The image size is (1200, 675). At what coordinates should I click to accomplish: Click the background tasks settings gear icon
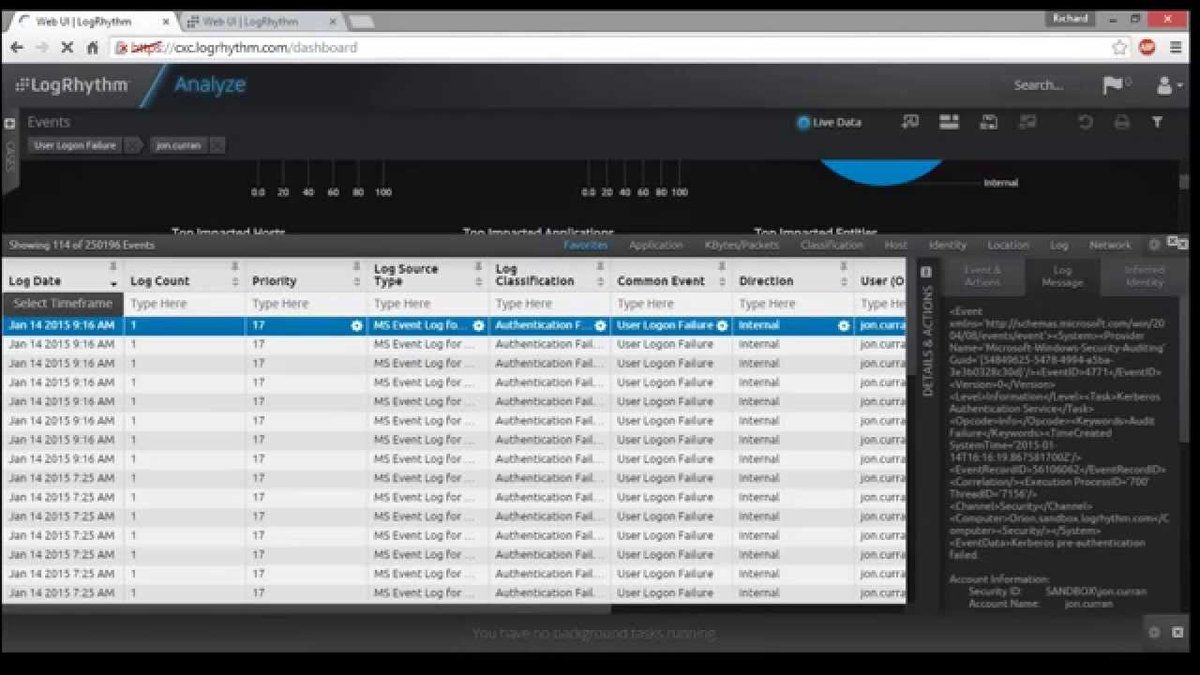click(1154, 632)
